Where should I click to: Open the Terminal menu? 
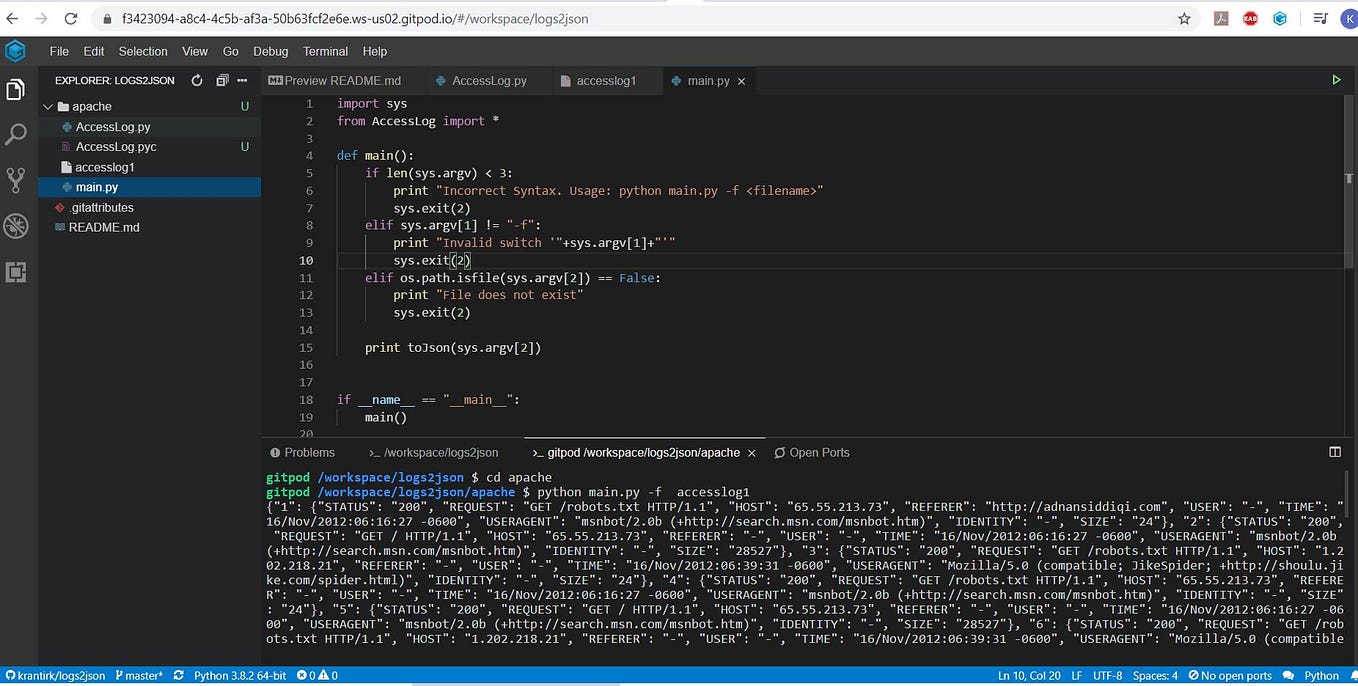pyautogui.click(x=325, y=51)
